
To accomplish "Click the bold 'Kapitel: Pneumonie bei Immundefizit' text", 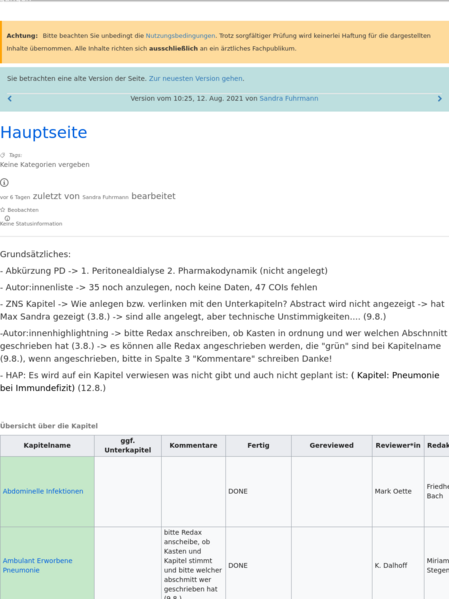I will coord(220,382).
